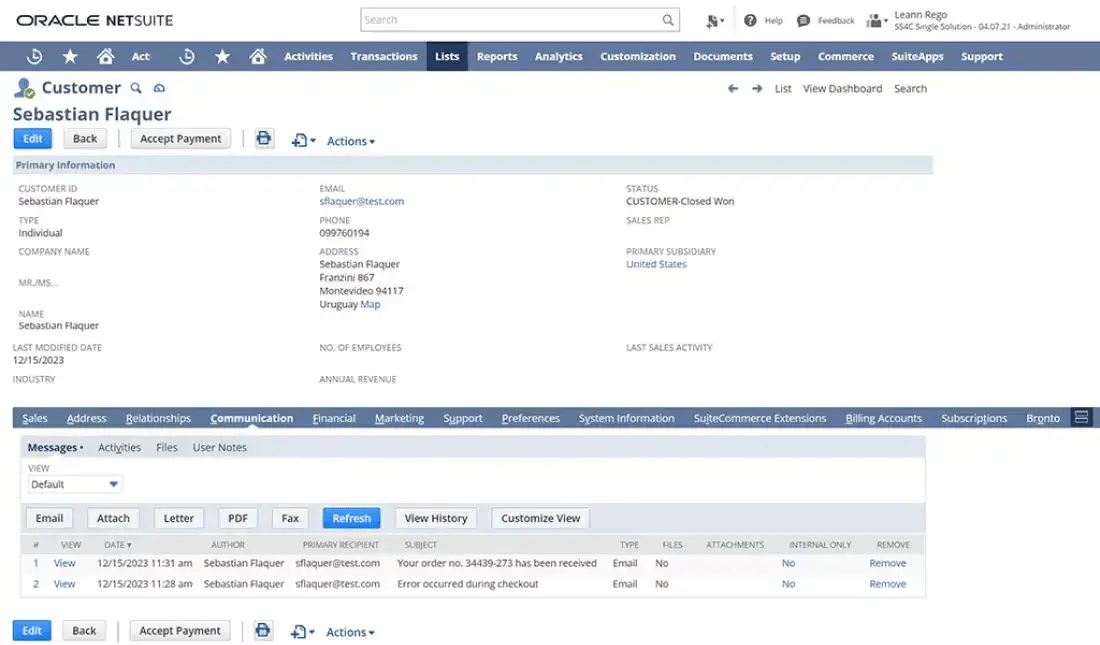This screenshot has width=1100, height=645.
Task: Click the envelope icon next to Customer heading
Action: tap(158, 88)
